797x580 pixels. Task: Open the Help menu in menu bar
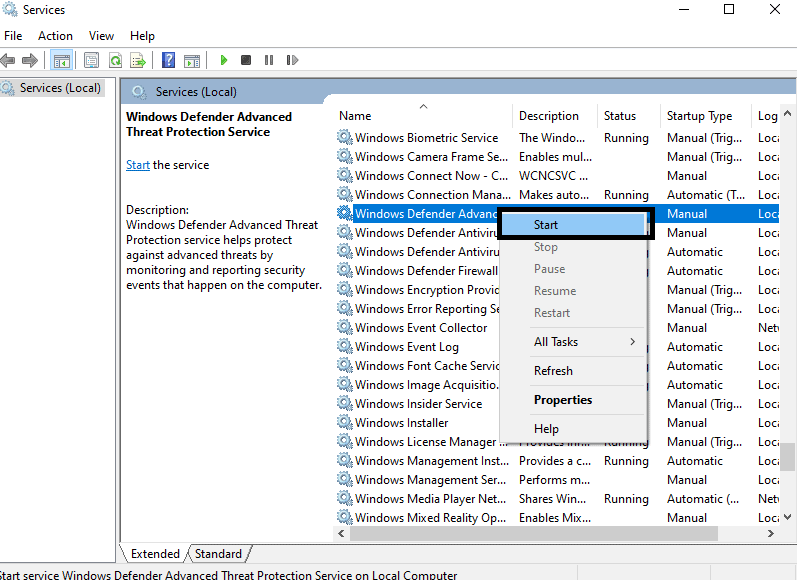142,36
